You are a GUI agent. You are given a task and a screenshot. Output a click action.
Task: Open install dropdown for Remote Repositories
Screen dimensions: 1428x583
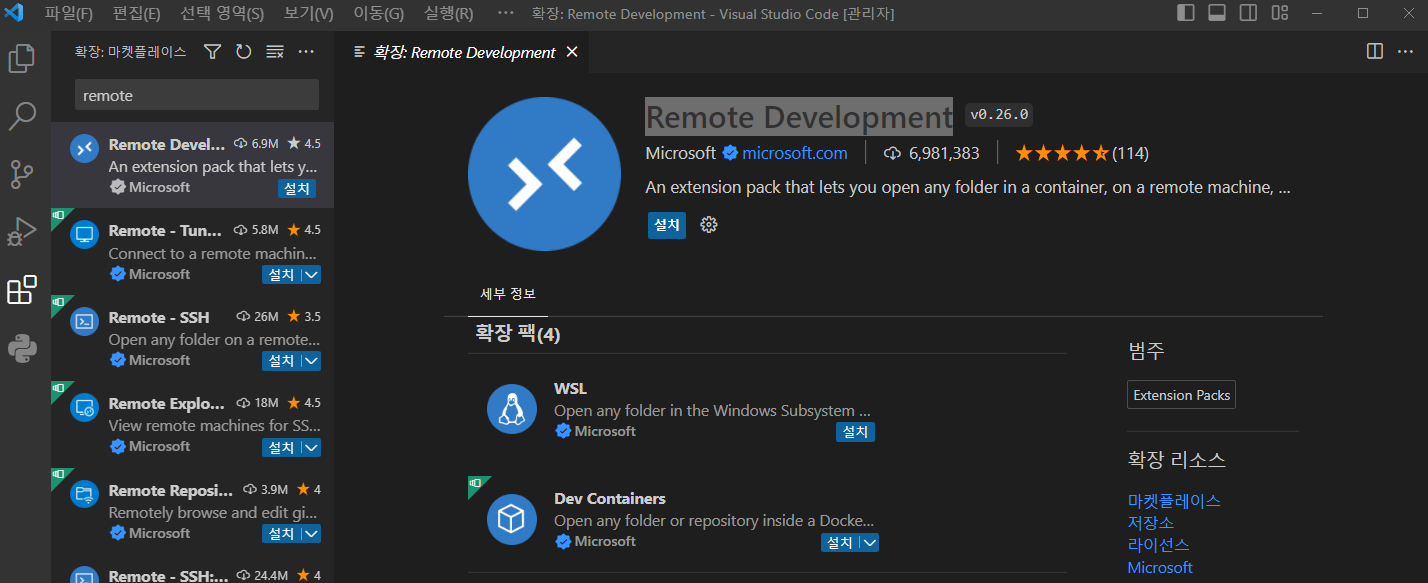coord(311,534)
